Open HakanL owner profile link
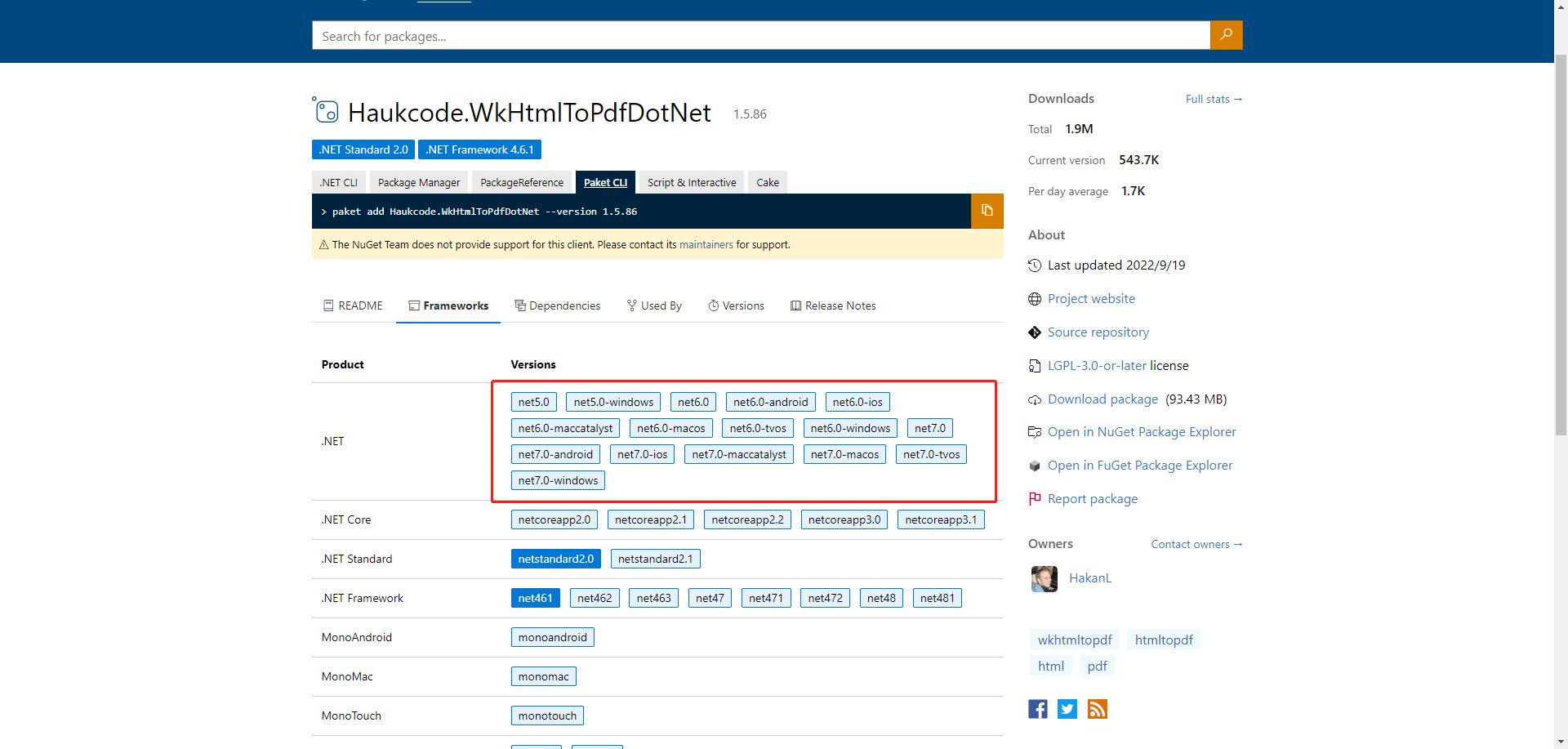The image size is (1568, 749). (x=1090, y=578)
